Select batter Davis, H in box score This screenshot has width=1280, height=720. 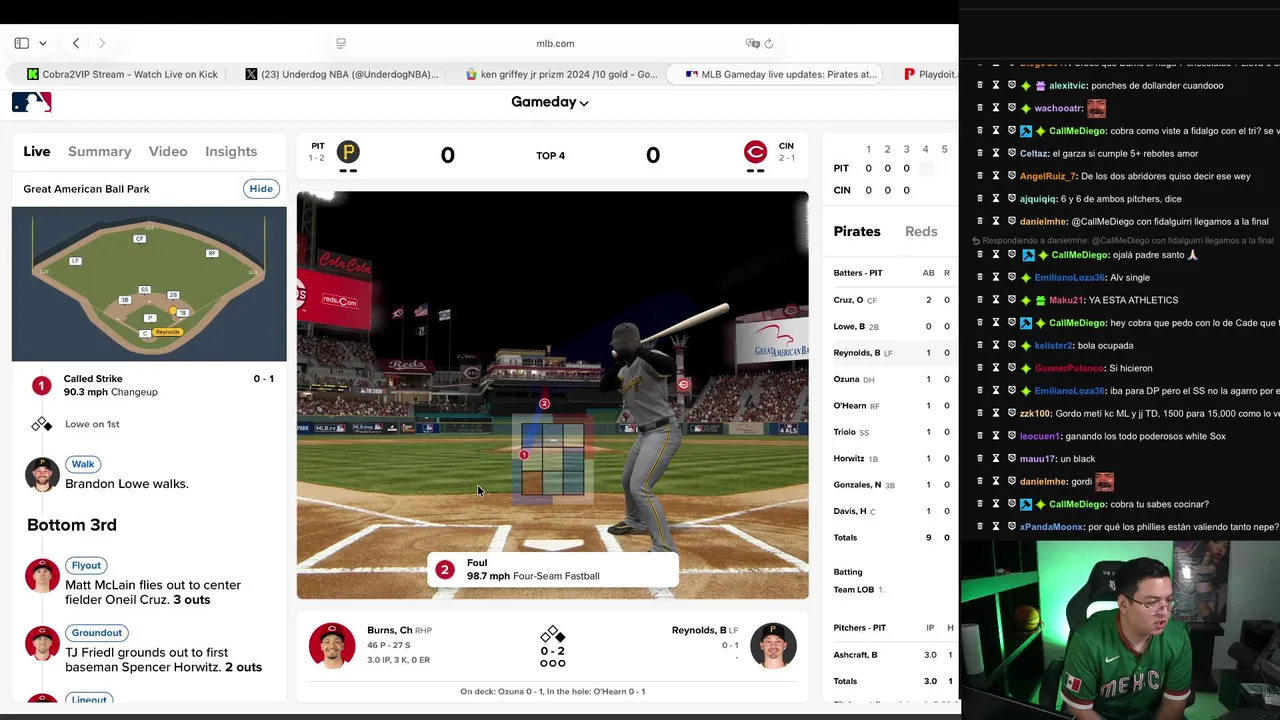[x=850, y=511]
